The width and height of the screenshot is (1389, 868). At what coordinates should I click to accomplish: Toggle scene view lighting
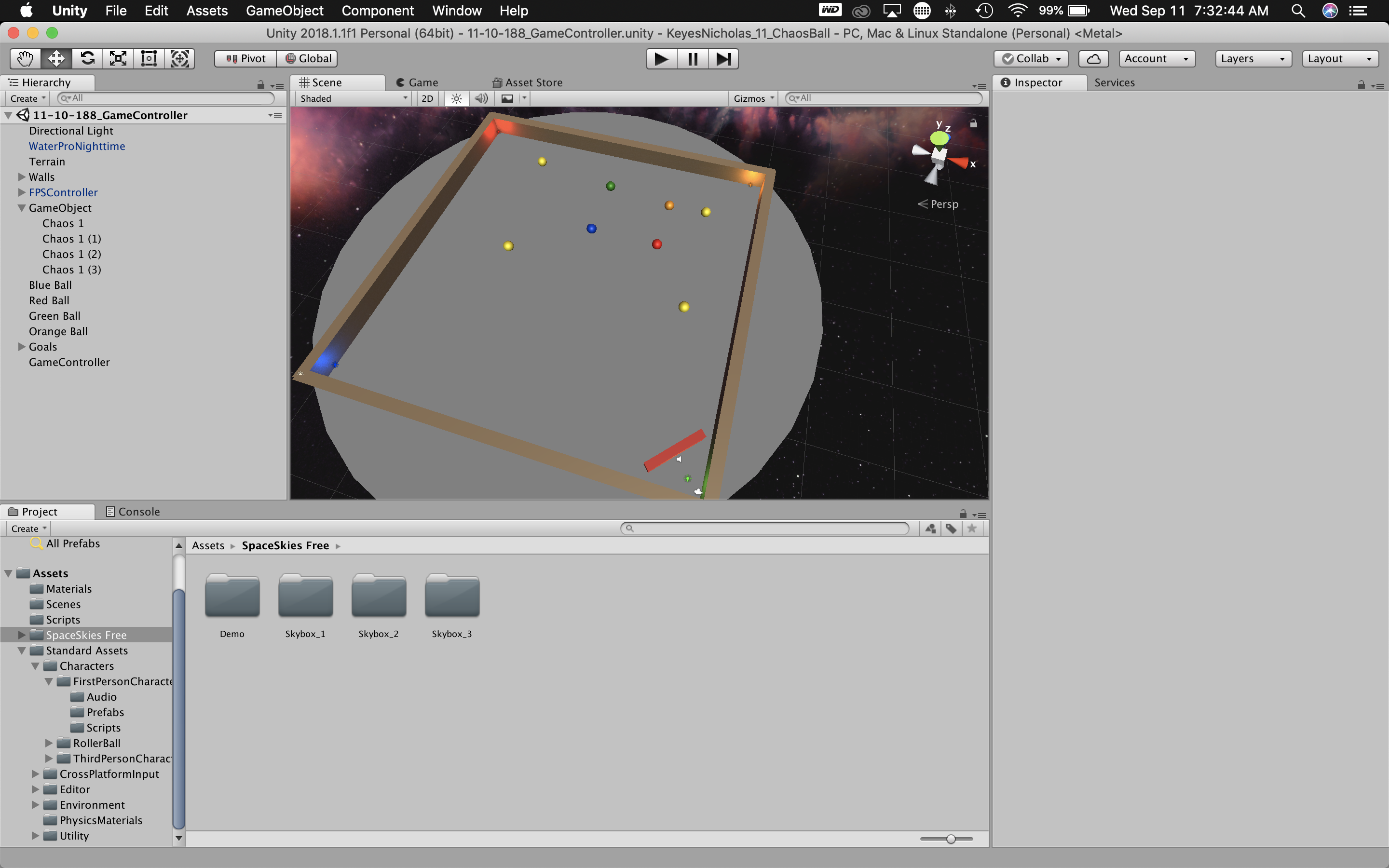[x=455, y=98]
